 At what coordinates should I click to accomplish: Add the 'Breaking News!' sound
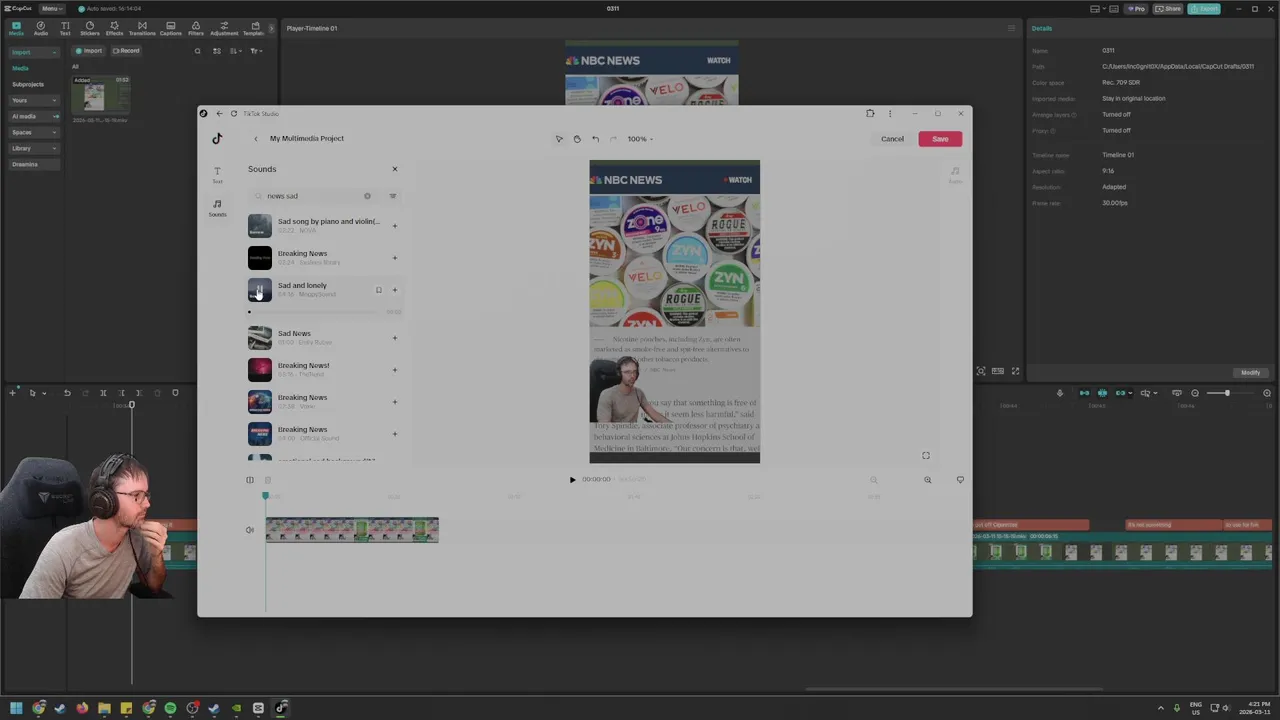coord(394,370)
